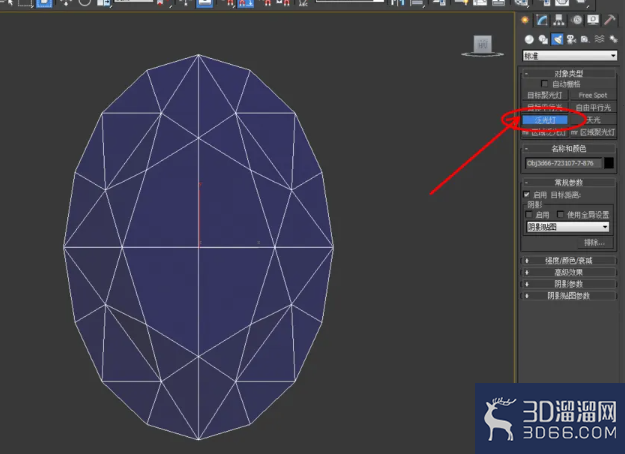This screenshot has height=454, width=625.
Task: Click the 泛光灯 omni light button
Action: click(544, 120)
